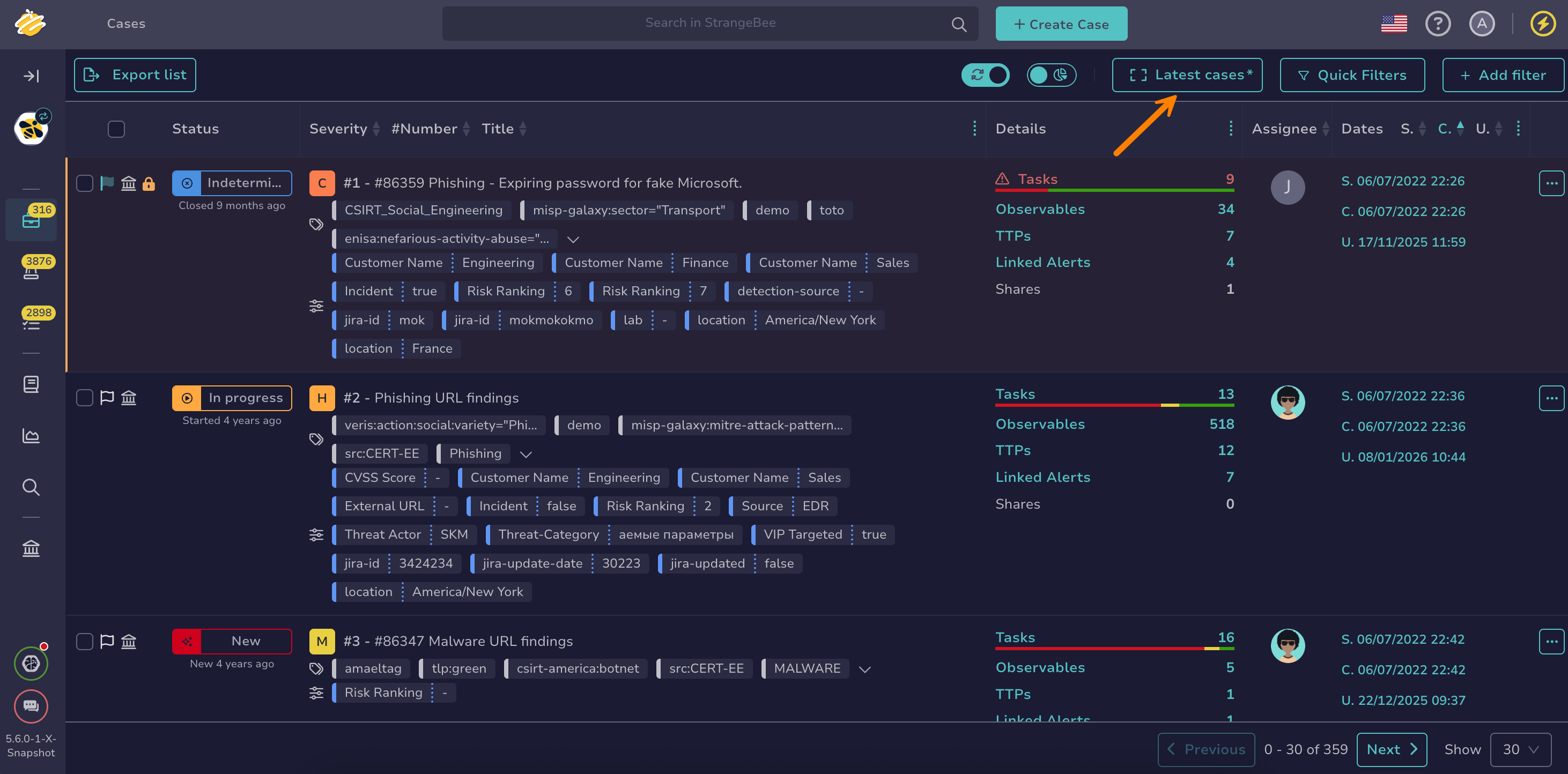Click the sidebar search magnifier icon
The width and height of the screenshot is (1568, 774).
[x=31, y=487]
